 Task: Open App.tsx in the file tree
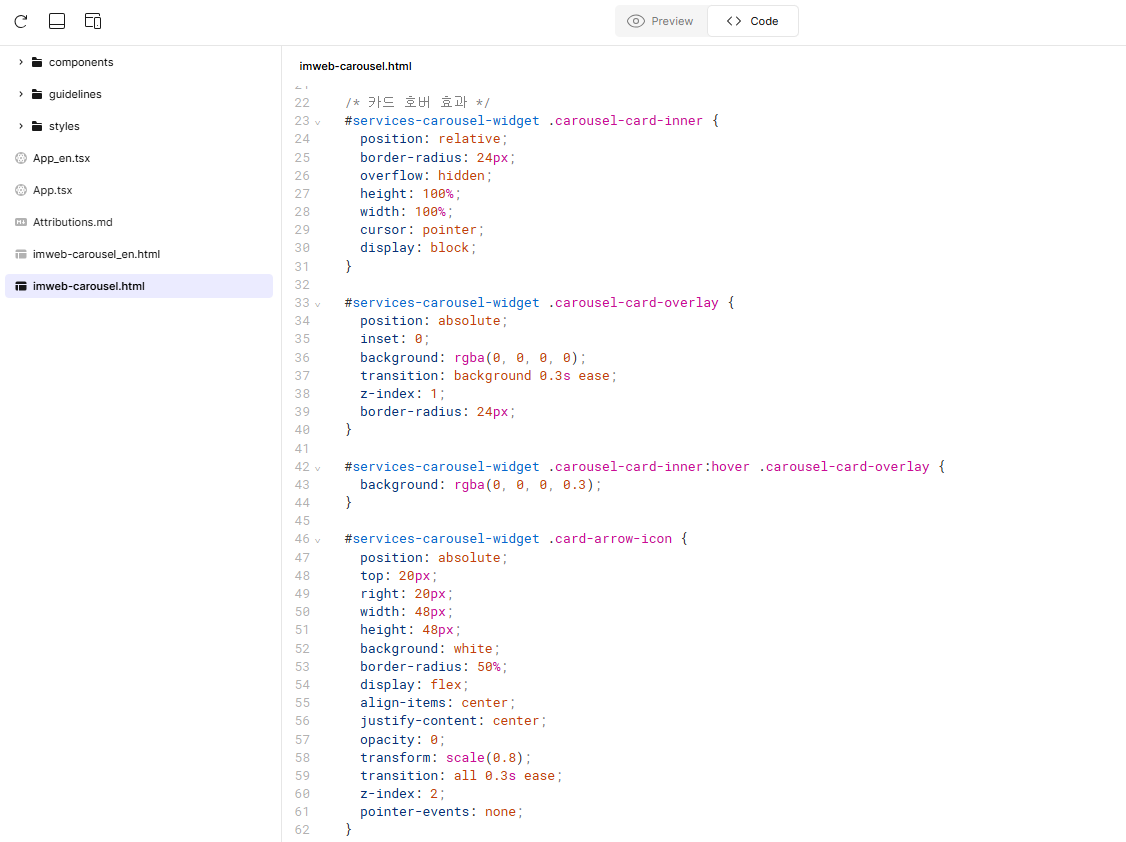point(52,190)
